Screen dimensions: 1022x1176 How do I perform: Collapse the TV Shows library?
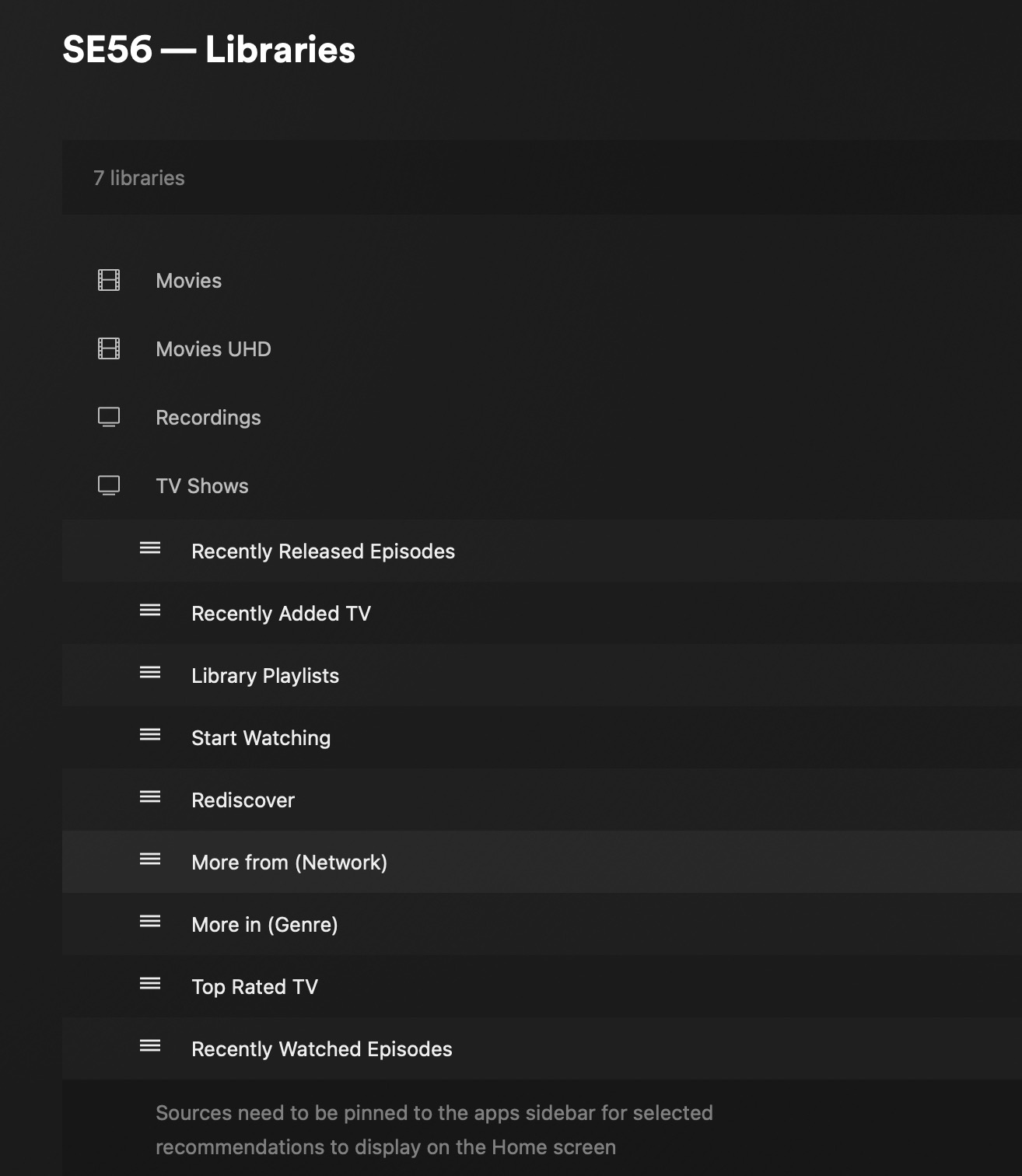pyautogui.click(x=202, y=486)
